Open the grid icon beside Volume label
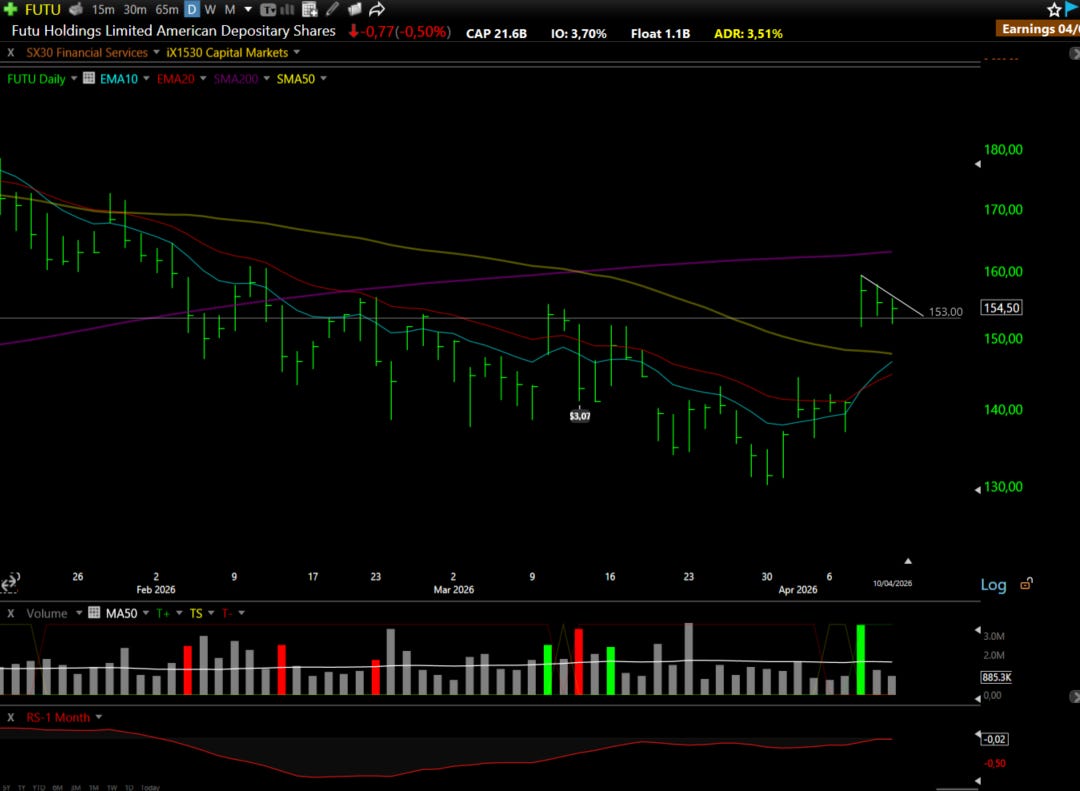The image size is (1080, 791). click(94, 612)
